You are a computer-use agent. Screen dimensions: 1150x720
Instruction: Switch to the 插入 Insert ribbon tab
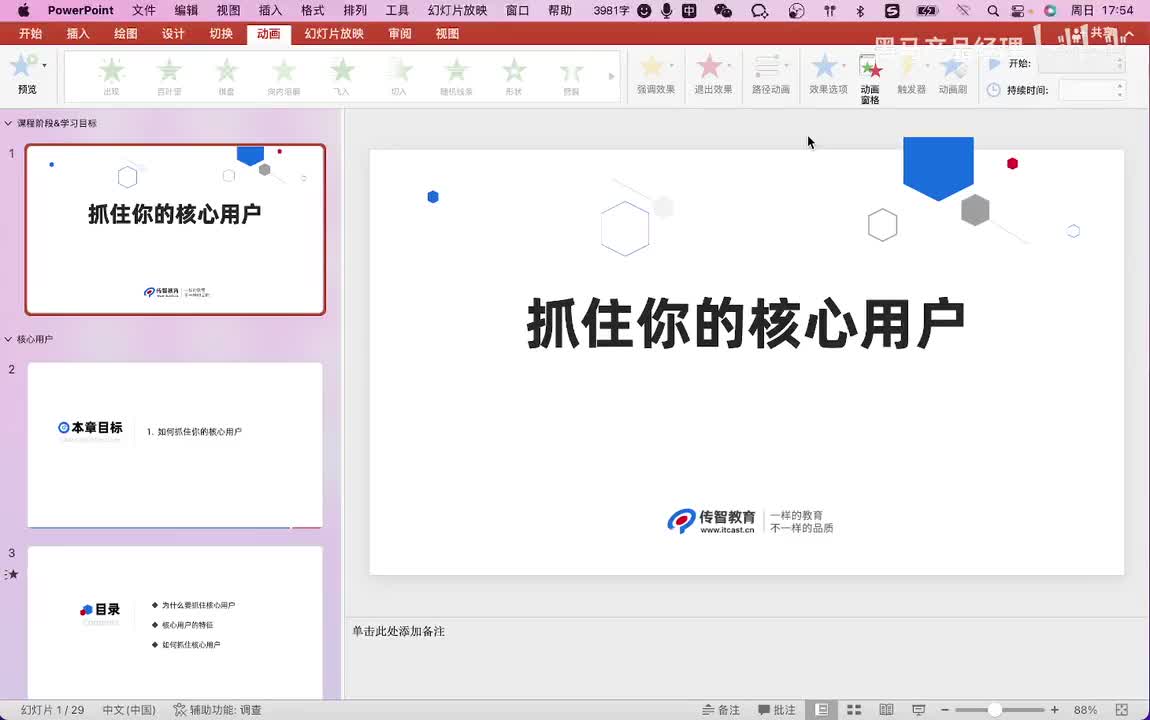[78, 34]
